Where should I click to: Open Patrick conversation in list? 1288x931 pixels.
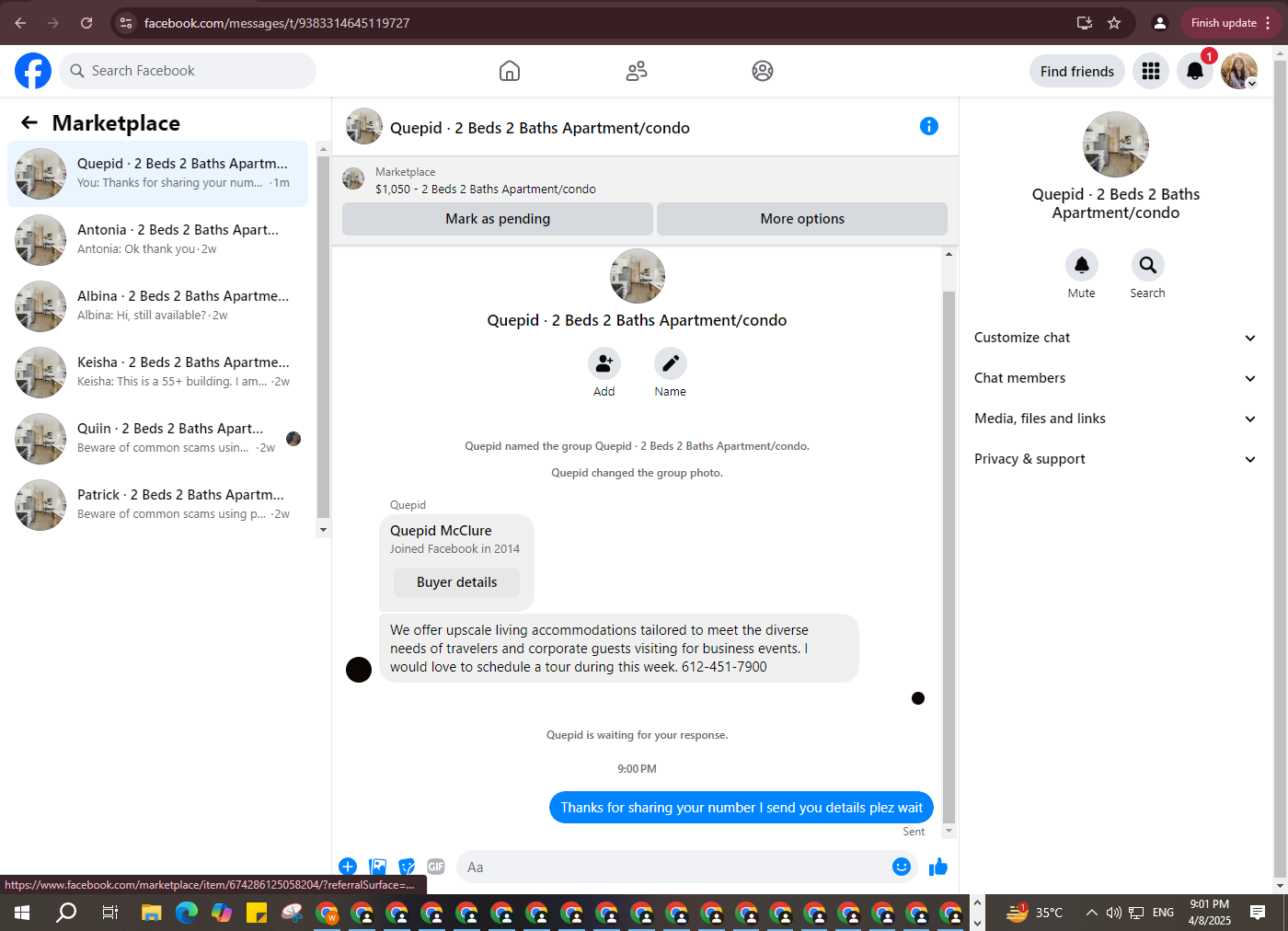point(158,505)
